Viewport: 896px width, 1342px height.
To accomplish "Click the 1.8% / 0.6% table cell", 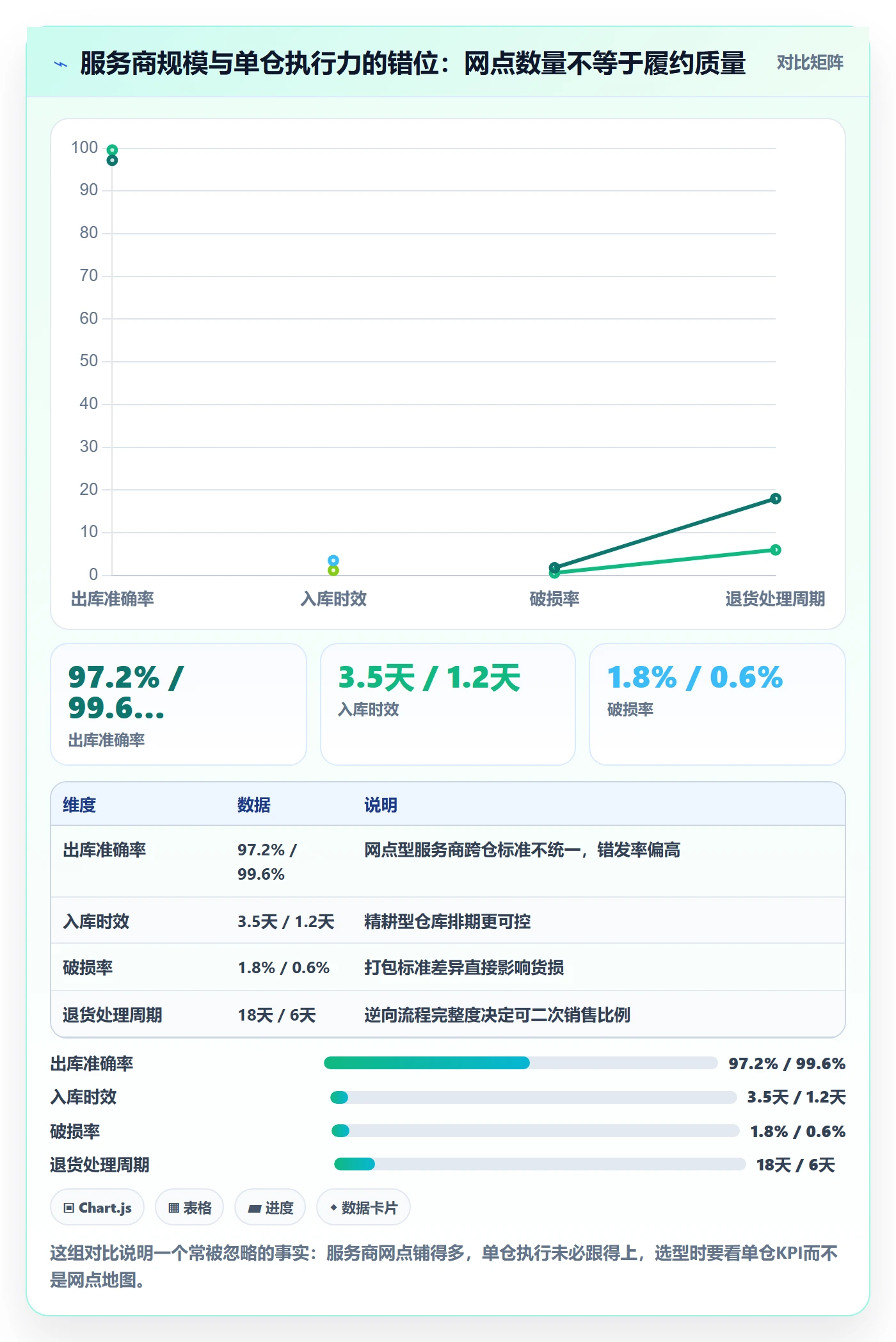I will click(284, 967).
